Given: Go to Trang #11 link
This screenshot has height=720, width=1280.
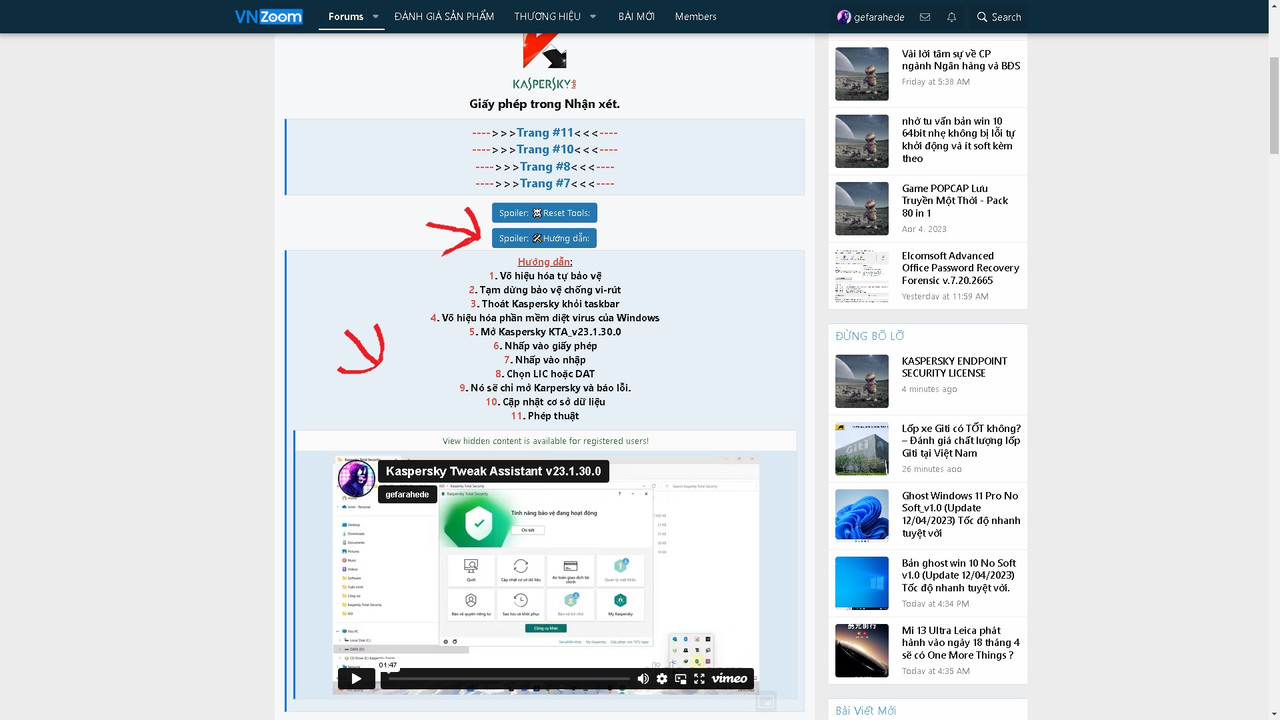Looking at the screenshot, I should tap(545, 133).
